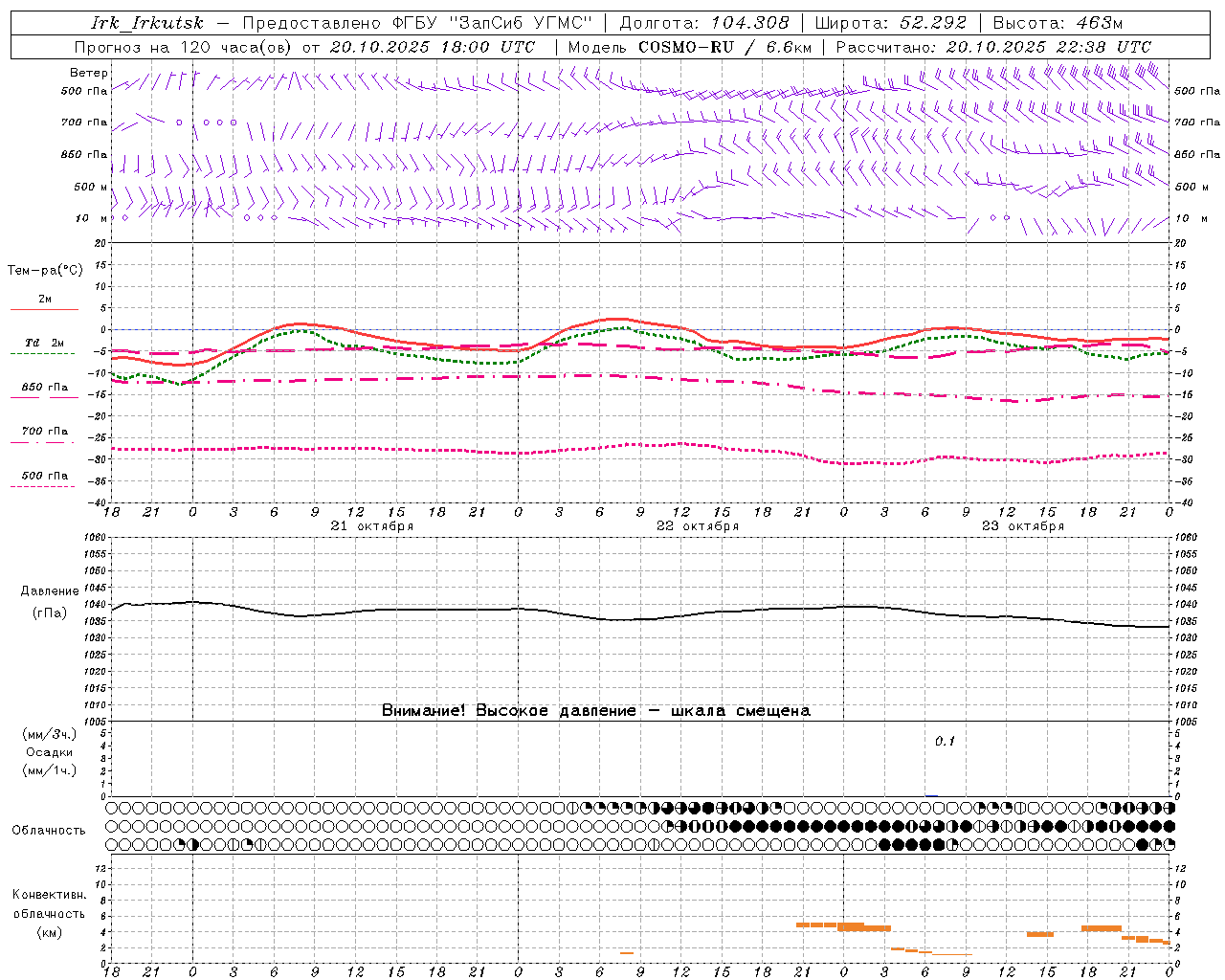Viewport: 1225px width, 980px height.
Task: Select the 'Прогноз на 120 часа(ов)' forecast text
Action: [184, 46]
